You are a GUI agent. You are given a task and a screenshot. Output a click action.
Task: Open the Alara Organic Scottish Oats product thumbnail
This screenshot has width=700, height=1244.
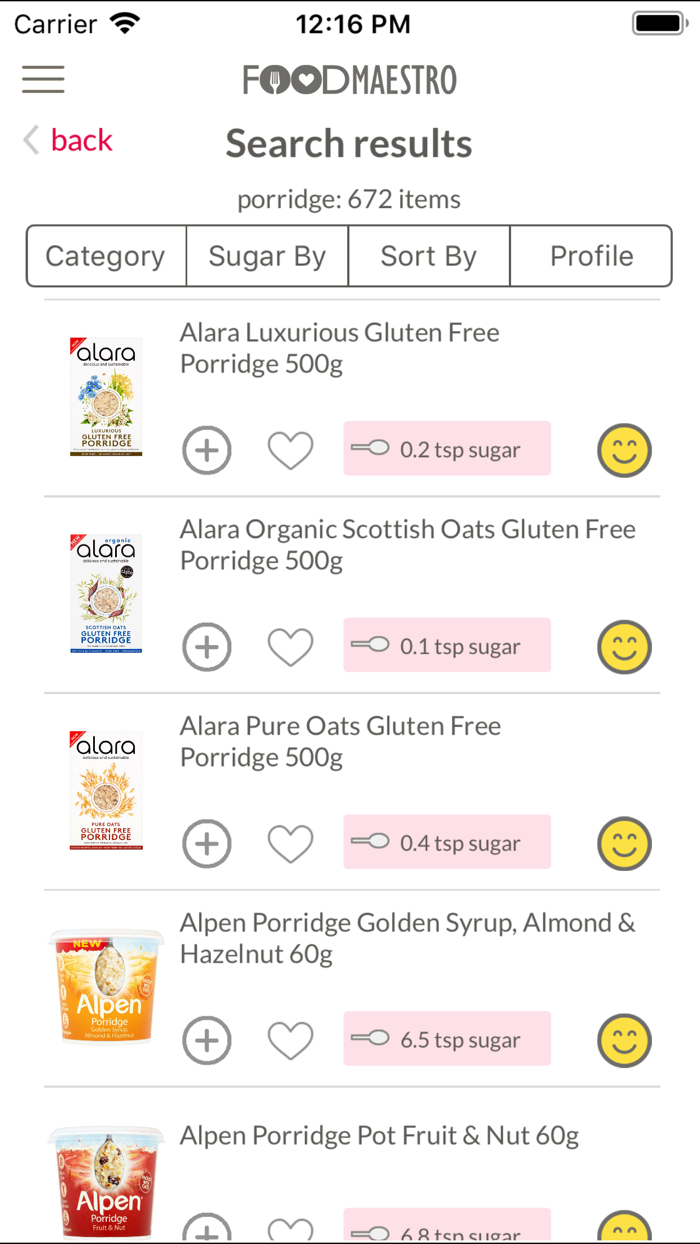point(106,594)
